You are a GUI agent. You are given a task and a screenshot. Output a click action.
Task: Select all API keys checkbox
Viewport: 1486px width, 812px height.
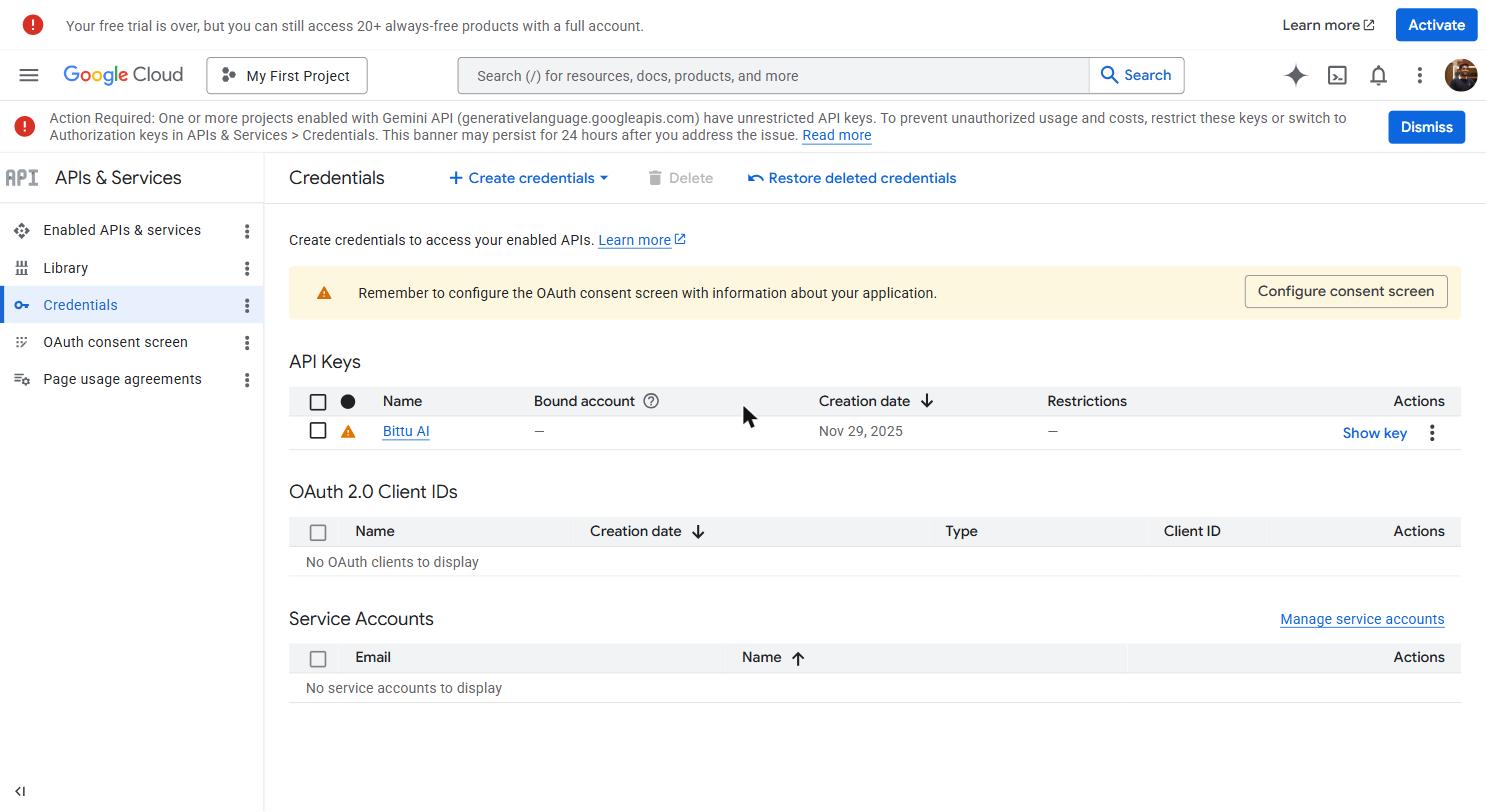(x=318, y=402)
